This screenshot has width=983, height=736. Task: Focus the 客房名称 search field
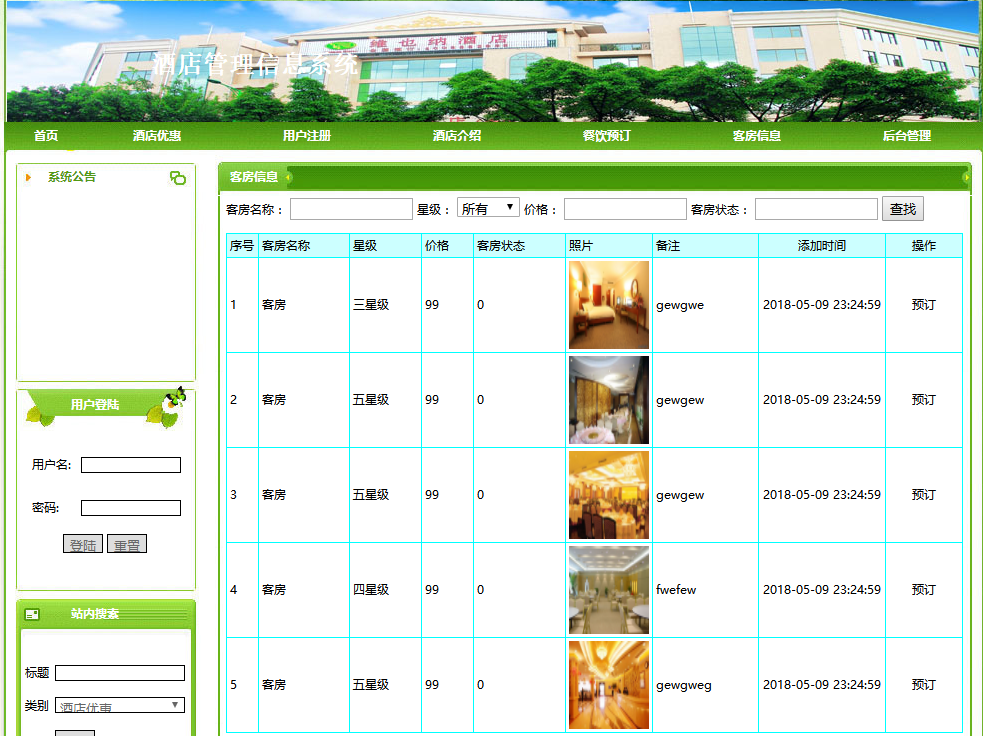(x=351, y=209)
